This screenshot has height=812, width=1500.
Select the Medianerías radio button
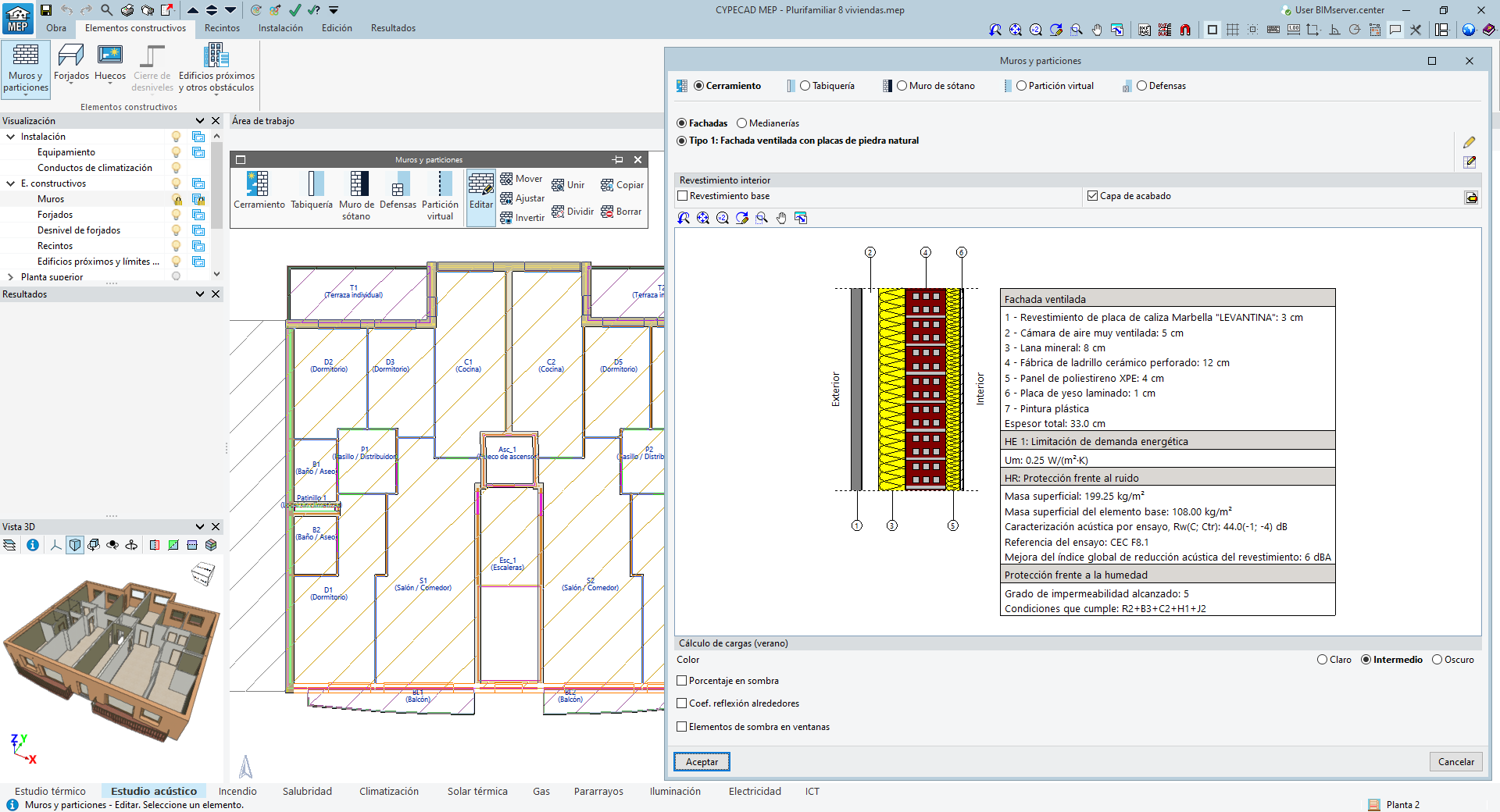point(742,123)
